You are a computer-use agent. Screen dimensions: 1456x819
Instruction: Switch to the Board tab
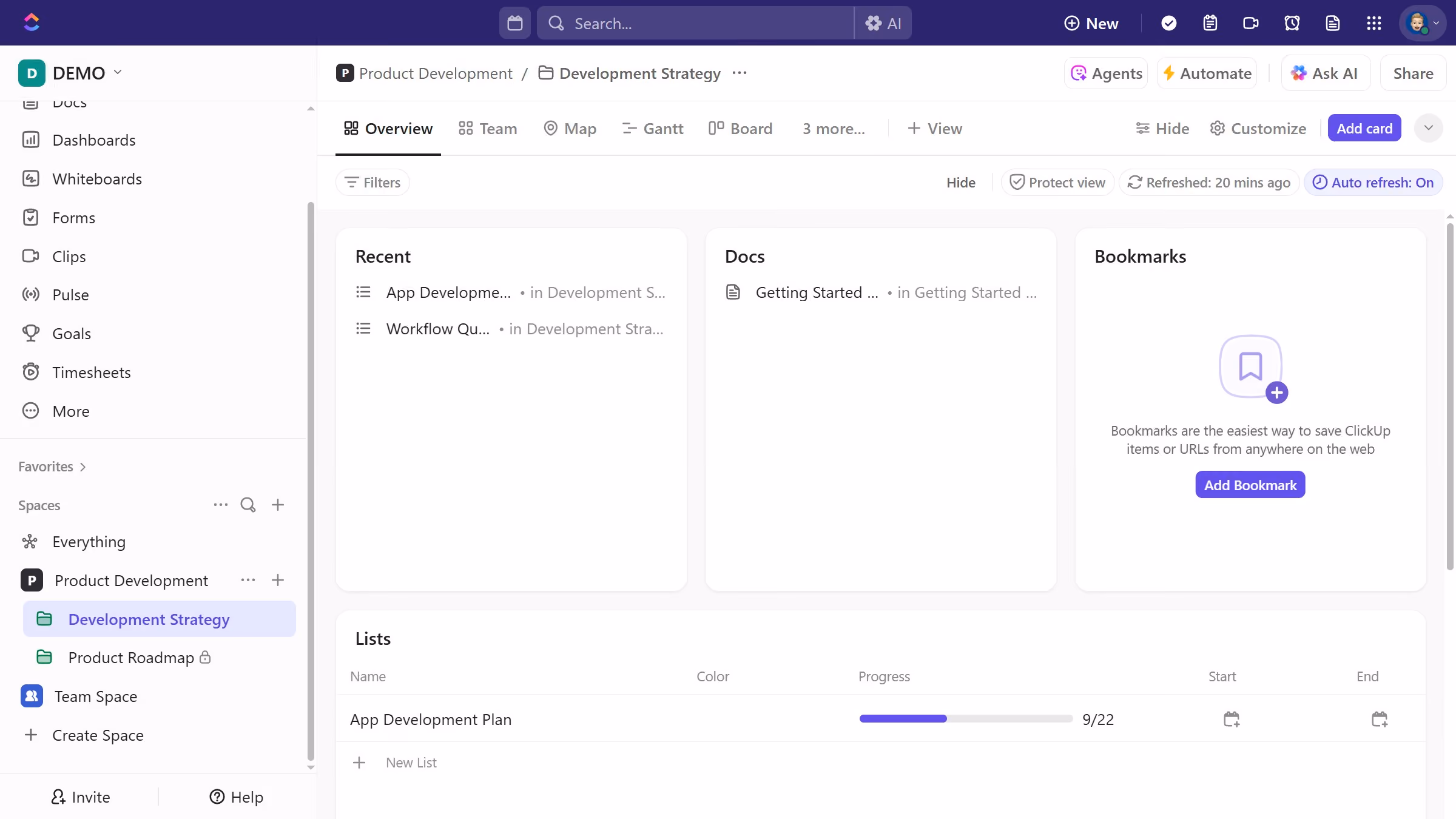(x=740, y=129)
